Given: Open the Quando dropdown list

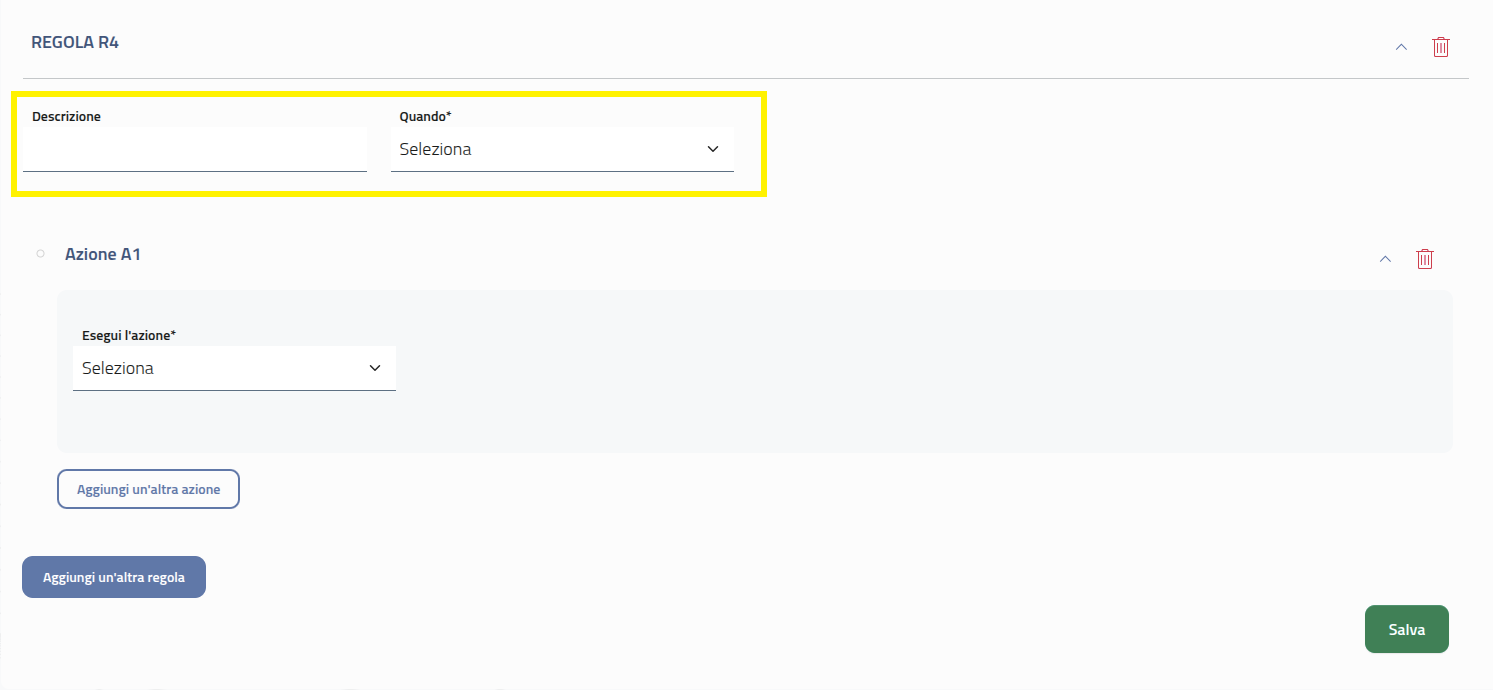Looking at the screenshot, I should [562, 149].
